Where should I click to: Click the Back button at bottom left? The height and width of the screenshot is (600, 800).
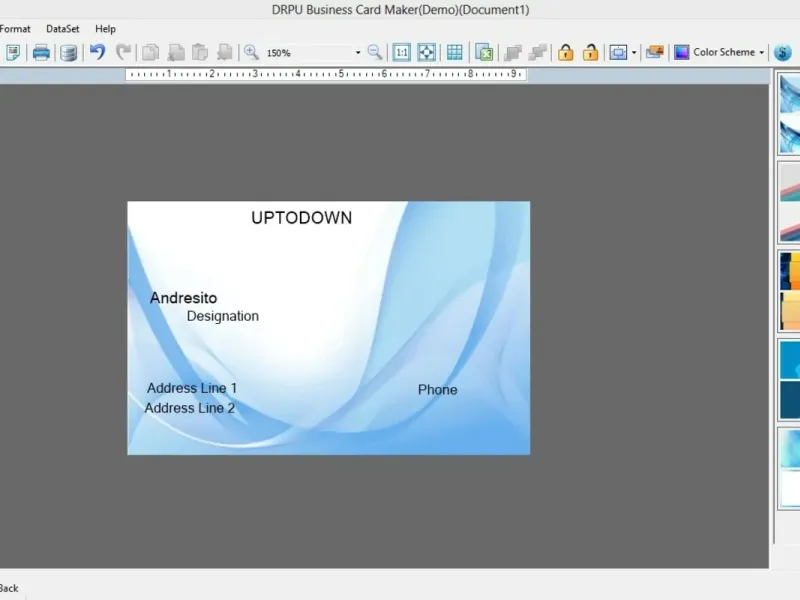point(9,588)
